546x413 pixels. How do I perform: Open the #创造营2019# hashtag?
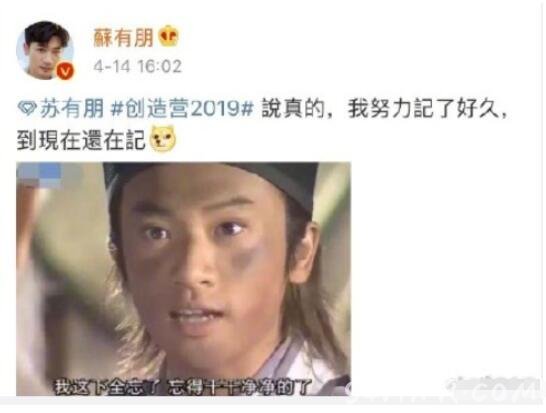[x=181, y=109]
